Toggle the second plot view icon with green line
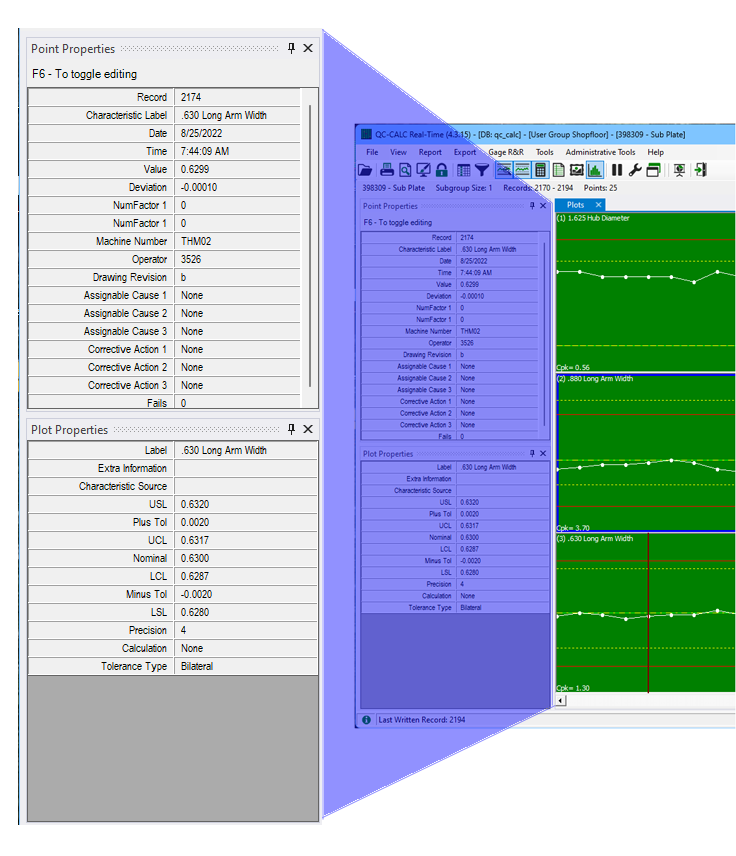This screenshot has height=856, width=736. click(x=522, y=170)
